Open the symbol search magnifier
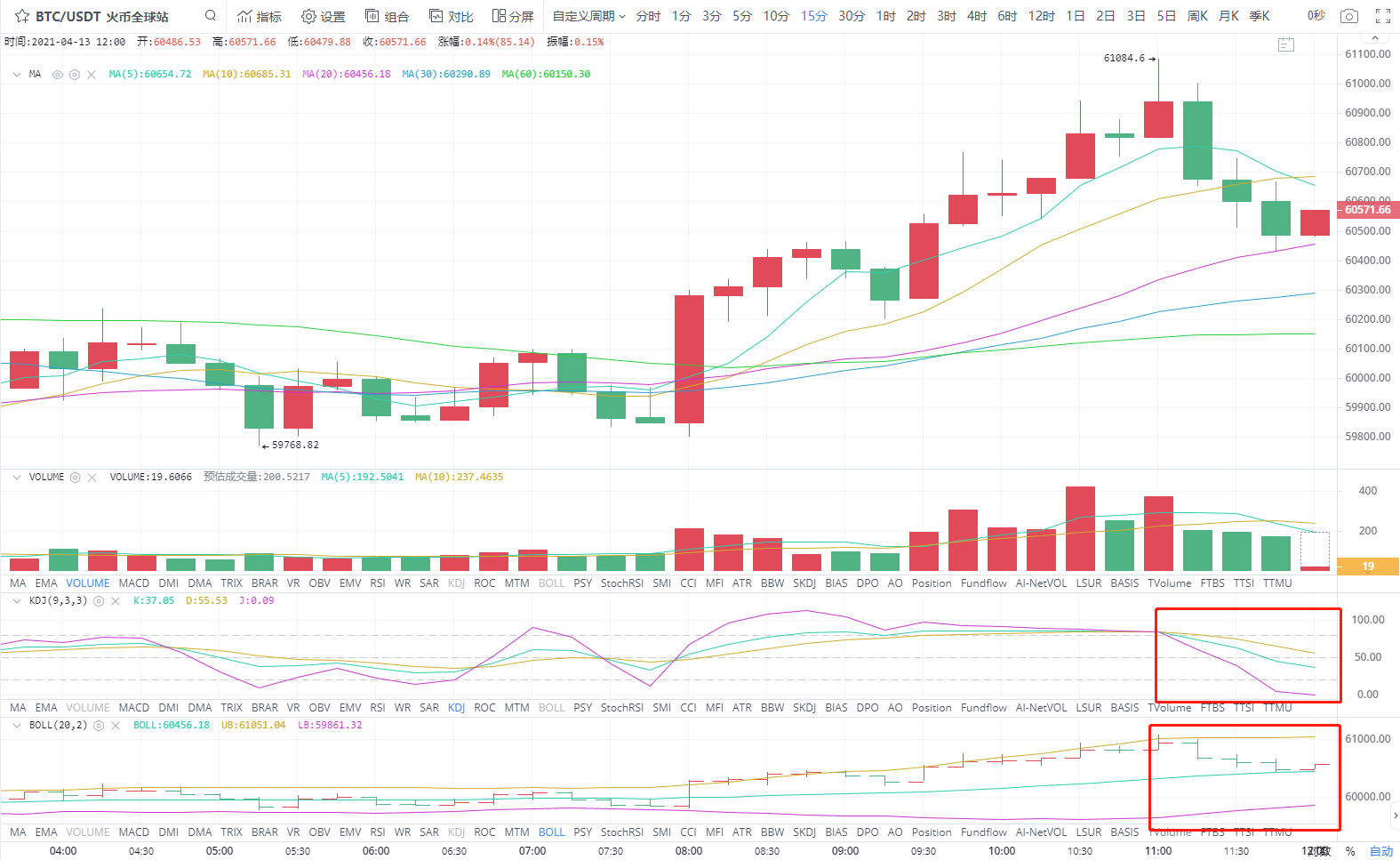Image resolution: width=1400 pixels, height=860 pixels. [x=211, y=15]
